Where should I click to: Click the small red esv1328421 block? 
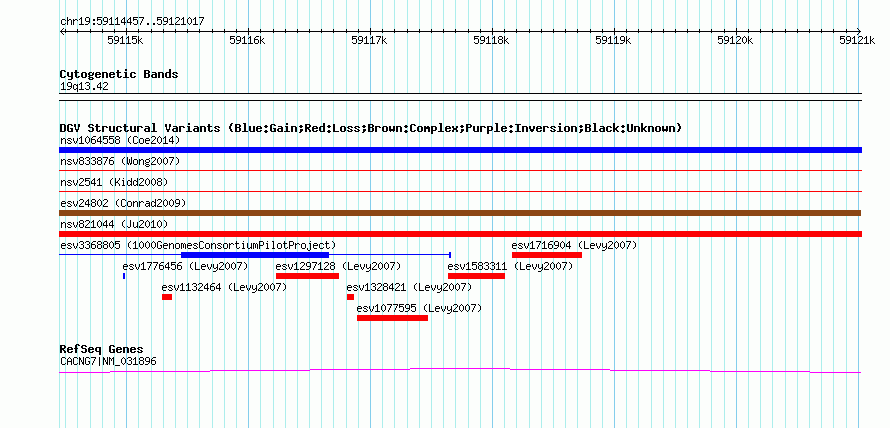pyautogui.click(x=350, y=297)
